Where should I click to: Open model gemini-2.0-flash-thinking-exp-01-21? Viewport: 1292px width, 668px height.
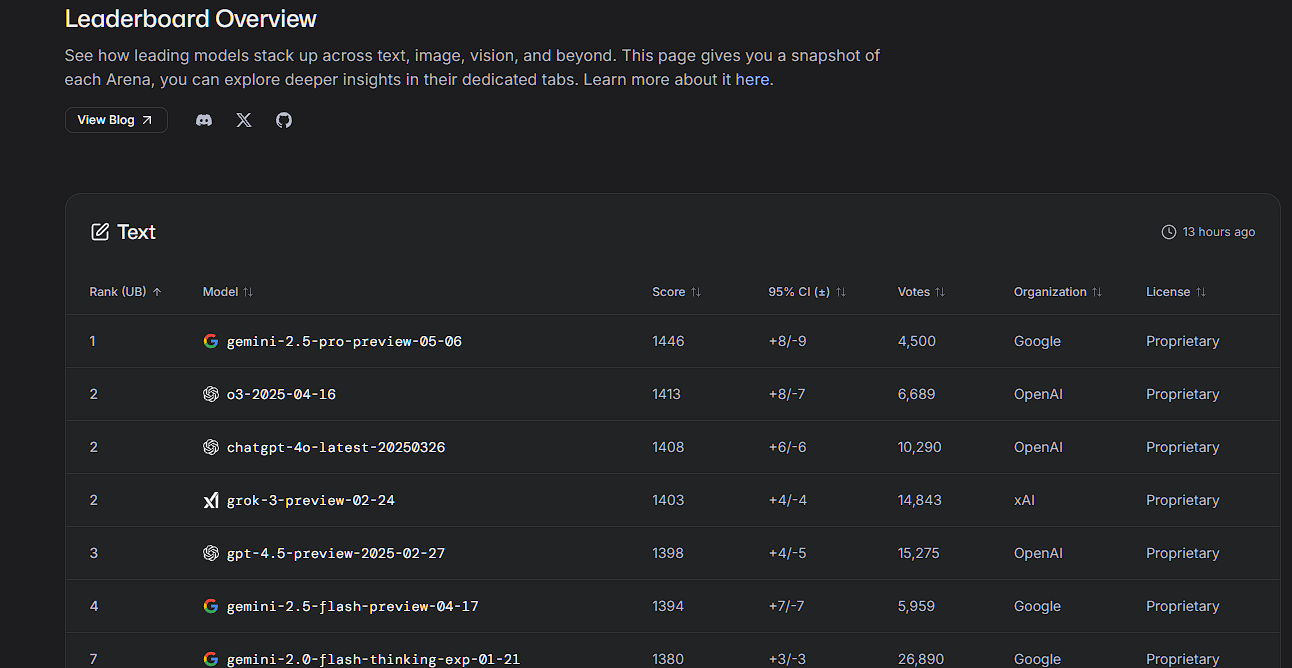point(373,659)
